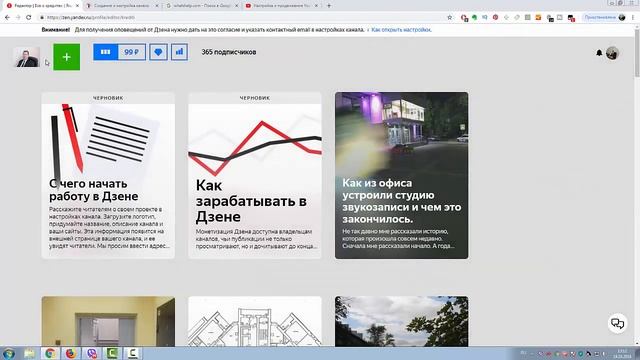Viewport: 640px width, 360px height.
Task: Open draft card "С чего начать работу в Дзене"
Action: pyautogui.click(x=108, y=176)
